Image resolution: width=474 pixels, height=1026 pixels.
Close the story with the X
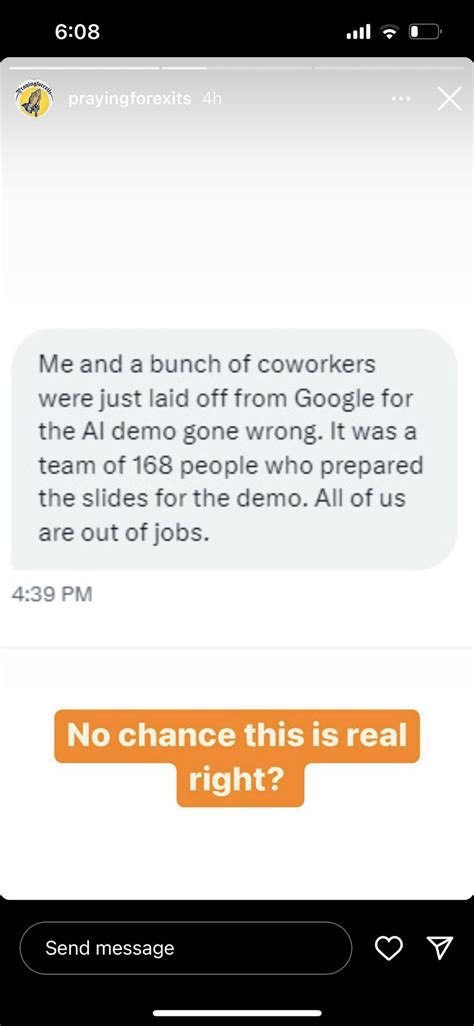[x=449, y=99]
